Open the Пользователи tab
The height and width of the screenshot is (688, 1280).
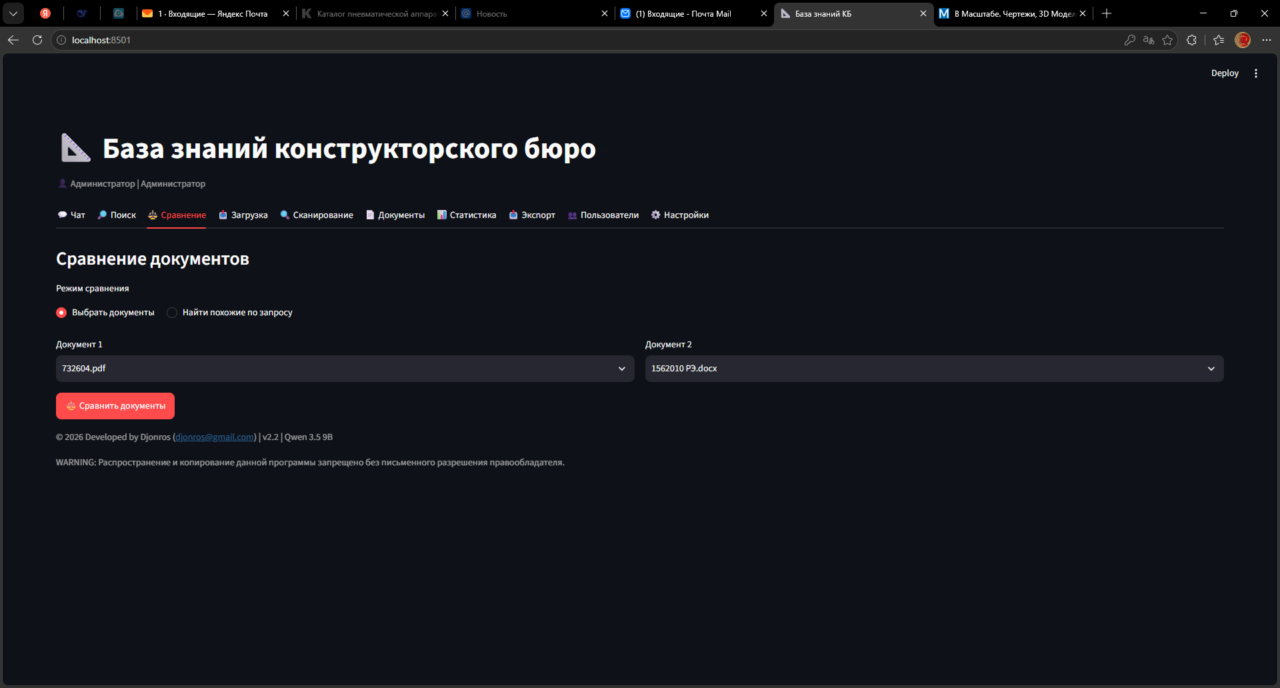tap(603, 215)
